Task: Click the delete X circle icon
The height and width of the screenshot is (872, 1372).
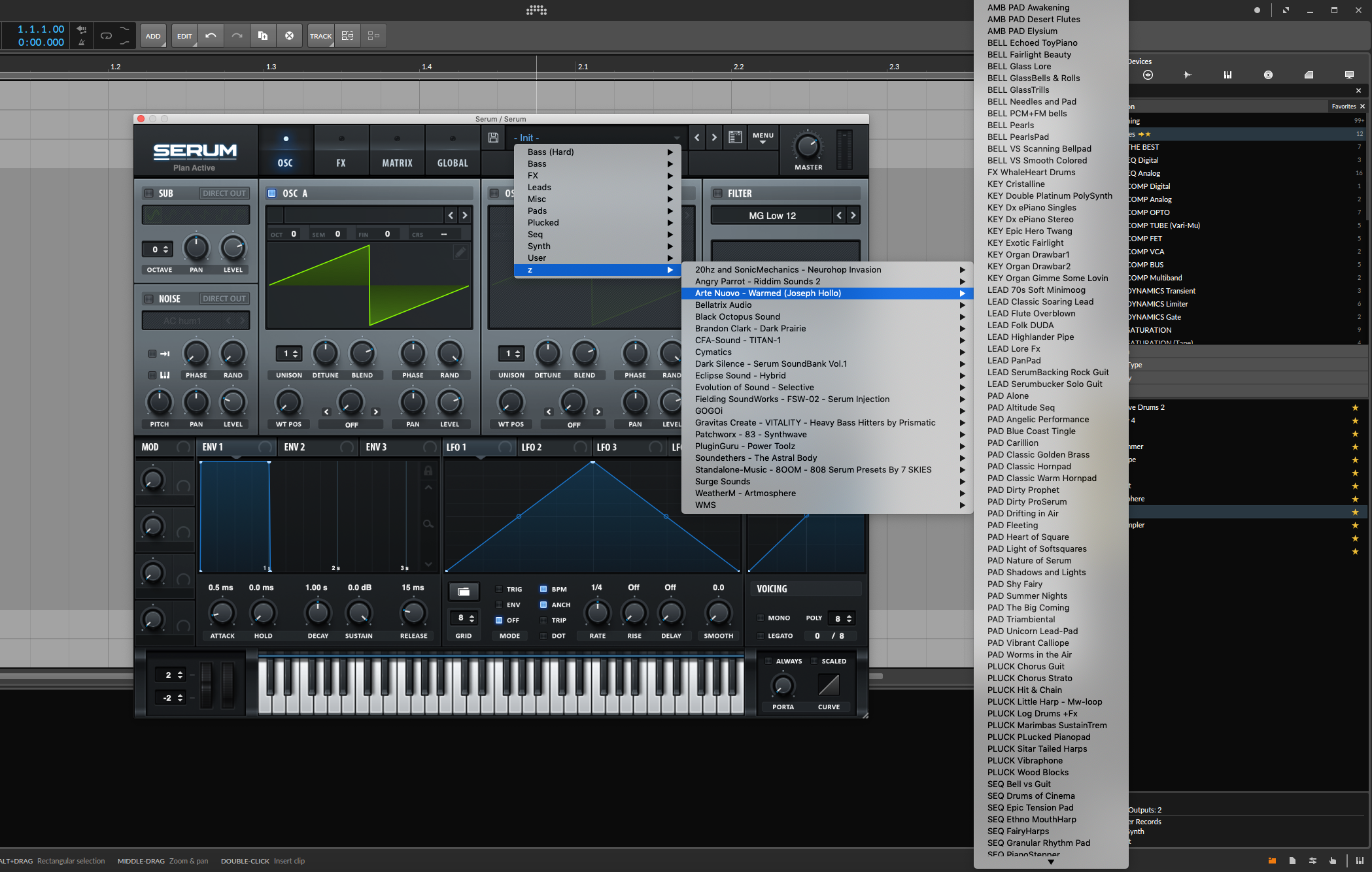Action: point(289,36)
